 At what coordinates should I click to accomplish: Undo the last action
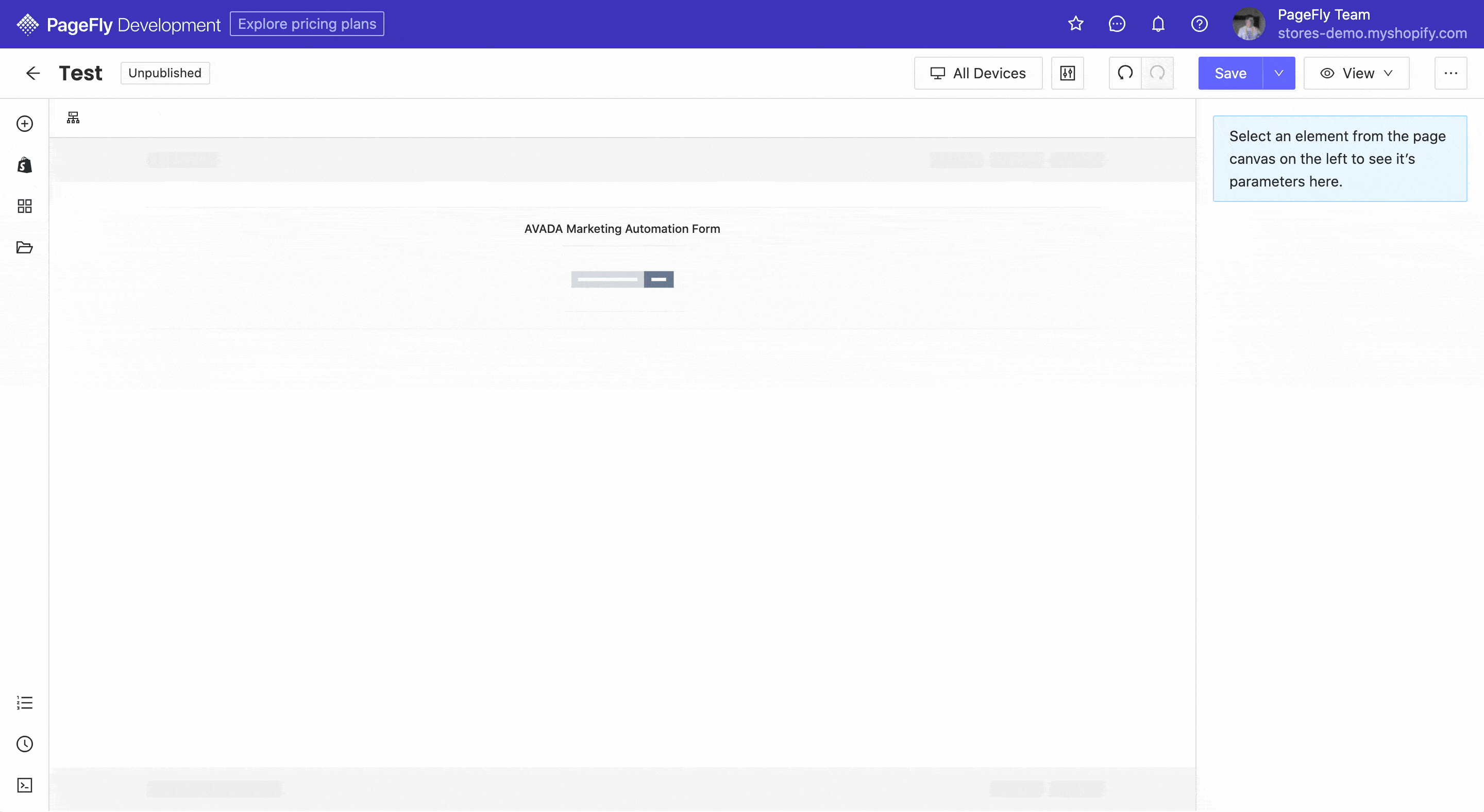coord(1125,73)
